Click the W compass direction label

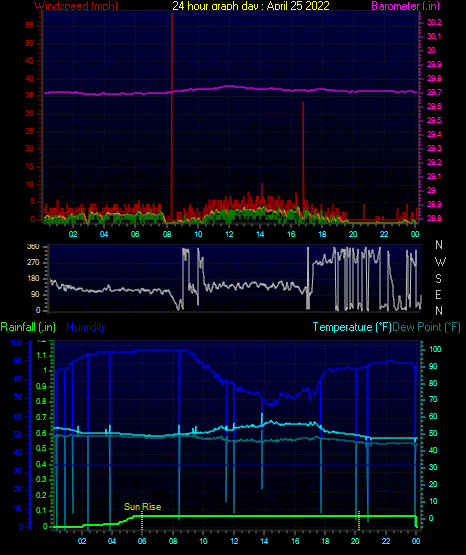click(x=440, y=262)
